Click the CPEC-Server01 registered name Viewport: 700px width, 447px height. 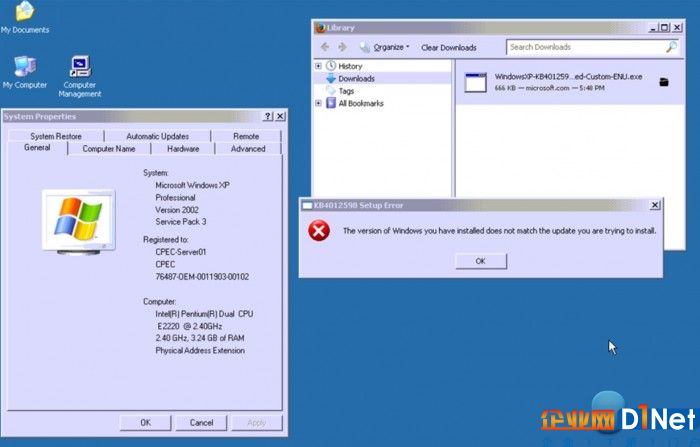181,252
